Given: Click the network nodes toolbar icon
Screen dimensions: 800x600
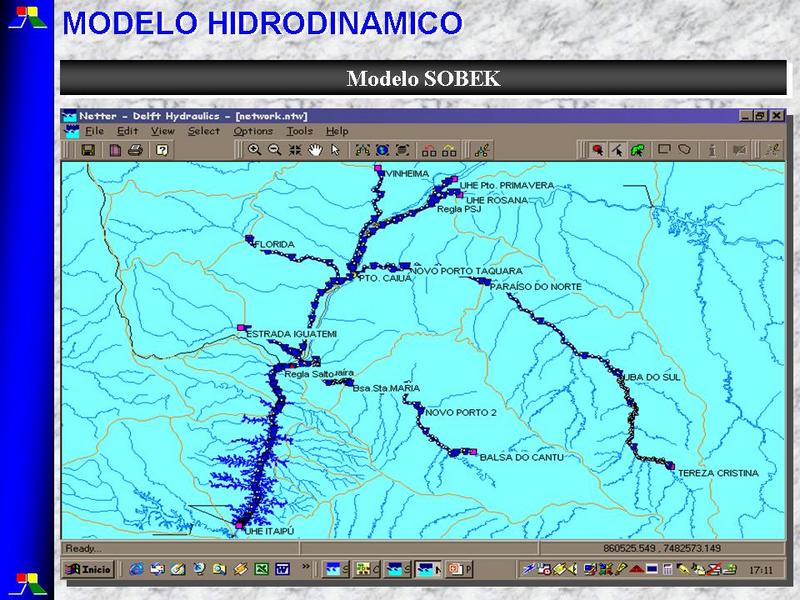Looking at the screenshot, I should pyautogui.click(x=362, y=150).
